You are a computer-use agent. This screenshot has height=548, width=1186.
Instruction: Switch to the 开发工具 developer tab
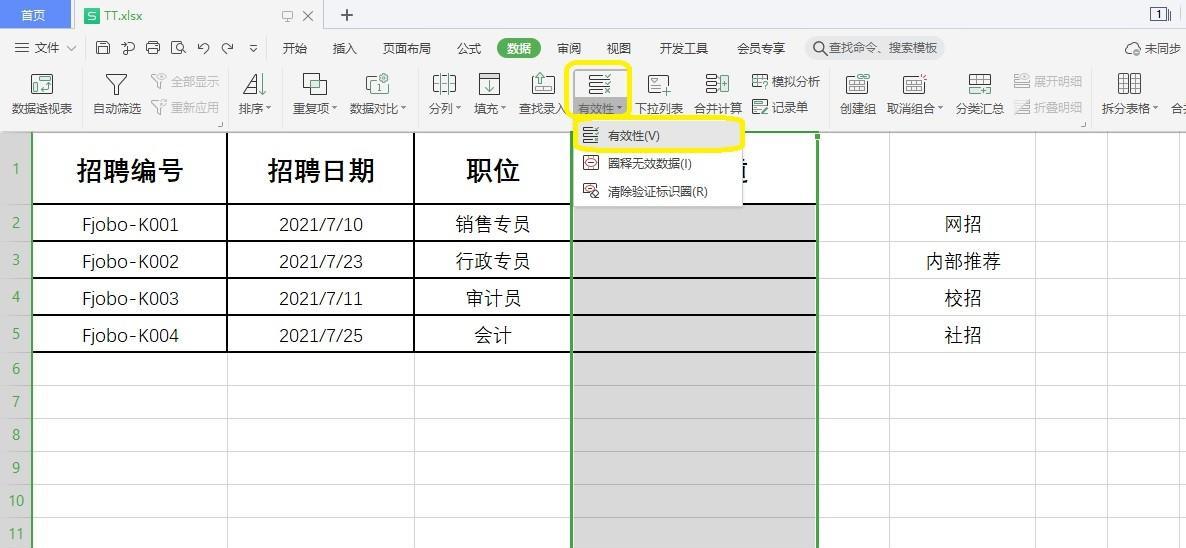[684, 48]
